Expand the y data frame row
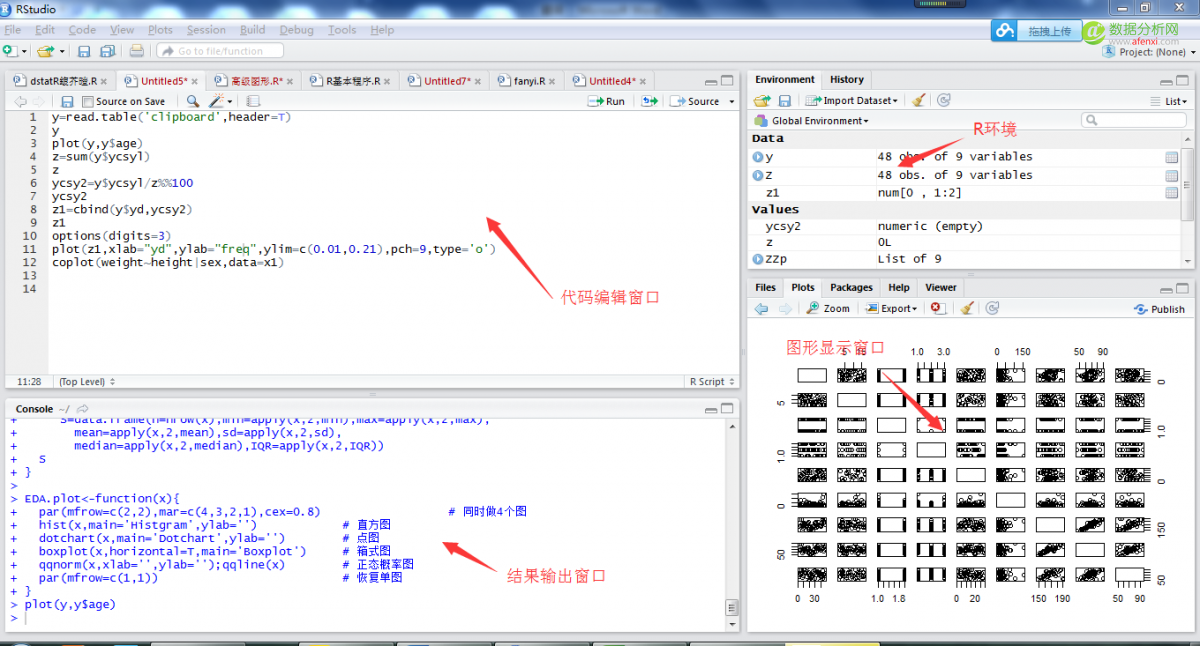The width and height of the screenshot is (1200, 646). click(x=757, y=157)
